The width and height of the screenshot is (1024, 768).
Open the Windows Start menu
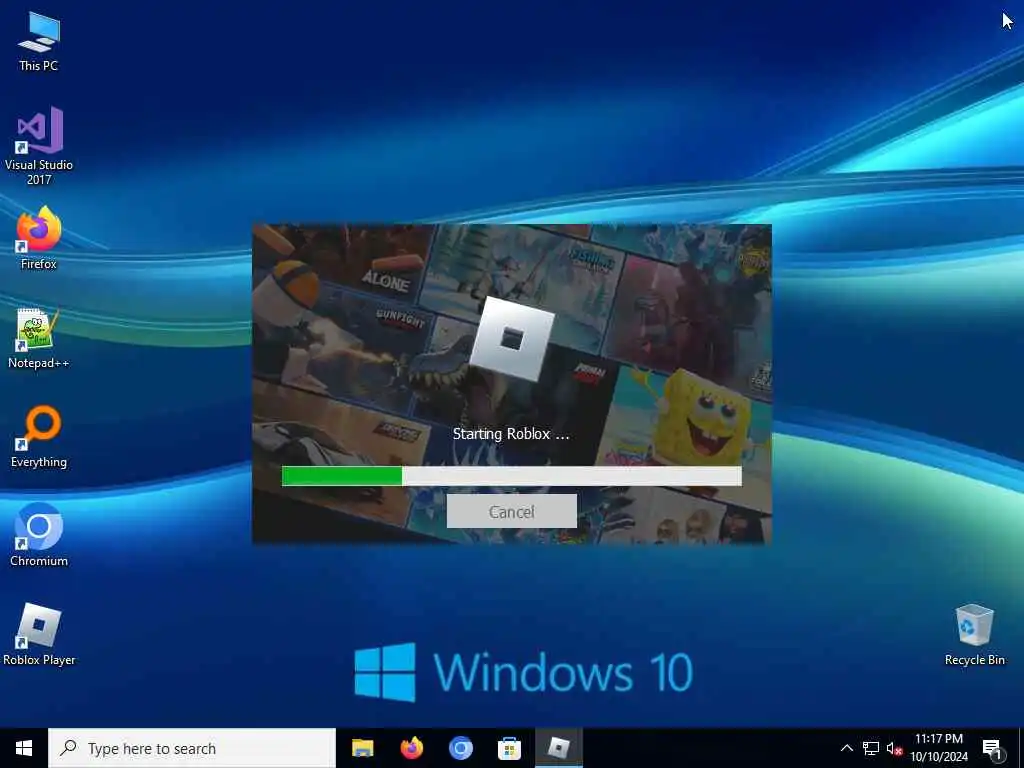pos(24,748)
